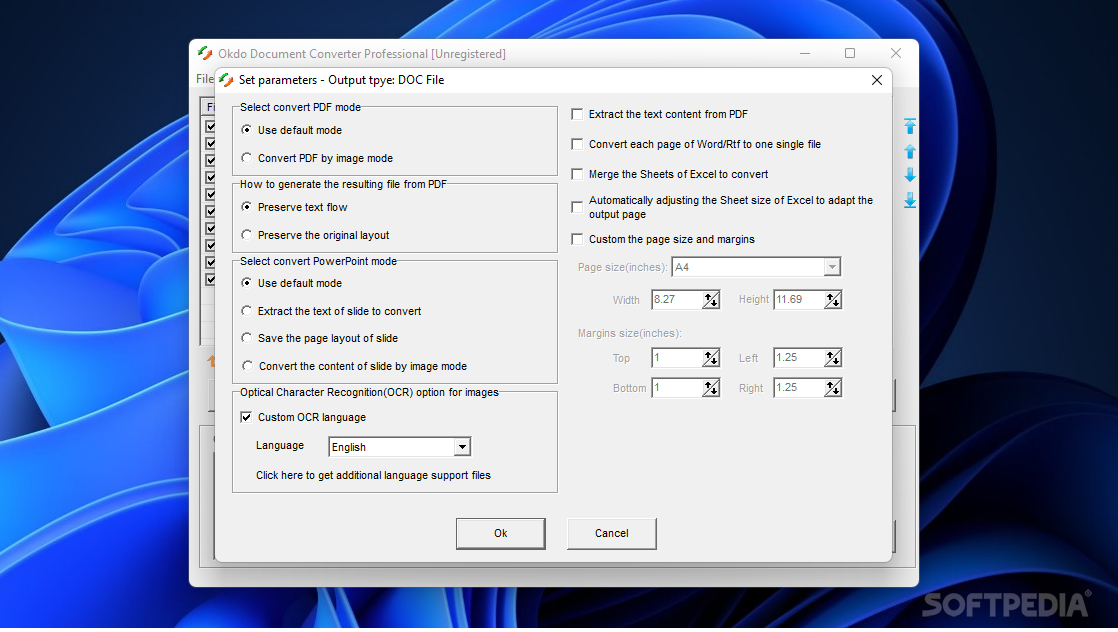Viewport: 1118px width, 632px height.
Task: Click the move-to-top arrow icon
Action: pyautogui.click(x=910, y=126)
